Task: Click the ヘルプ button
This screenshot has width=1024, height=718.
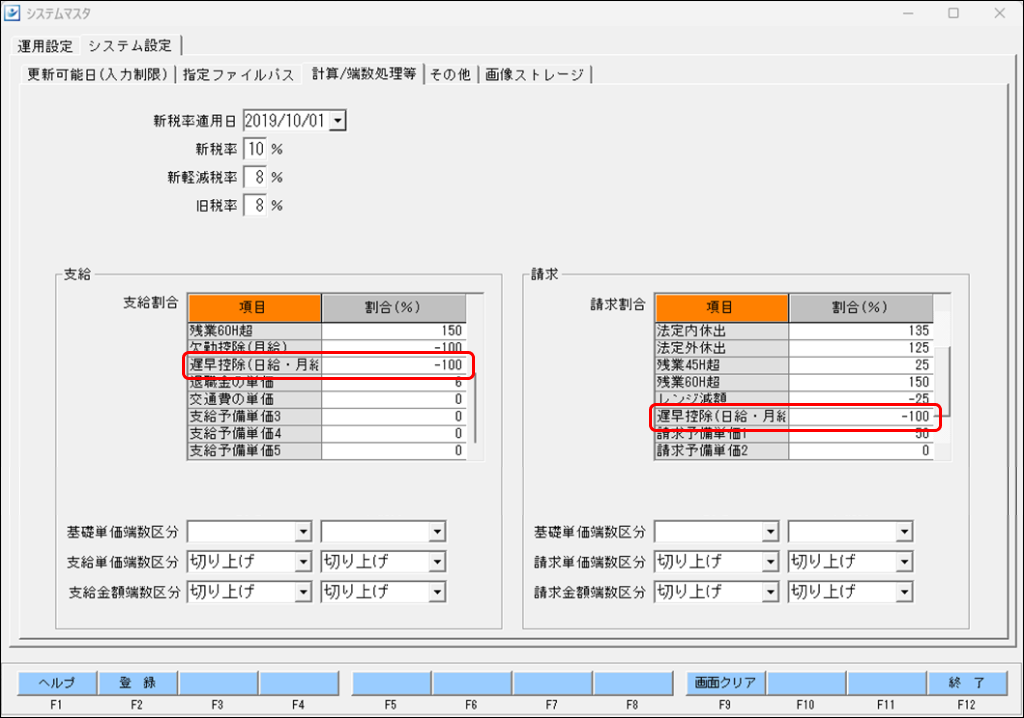Action: point(57,683)
